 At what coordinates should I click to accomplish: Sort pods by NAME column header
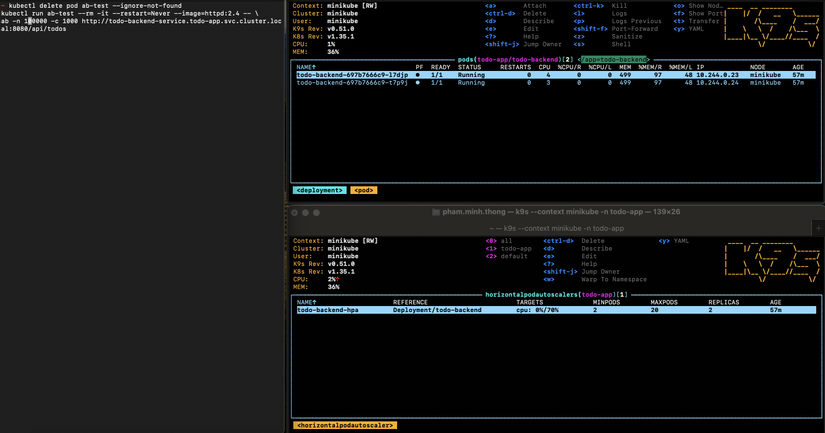pyautogui.click(x=306, y=67)
